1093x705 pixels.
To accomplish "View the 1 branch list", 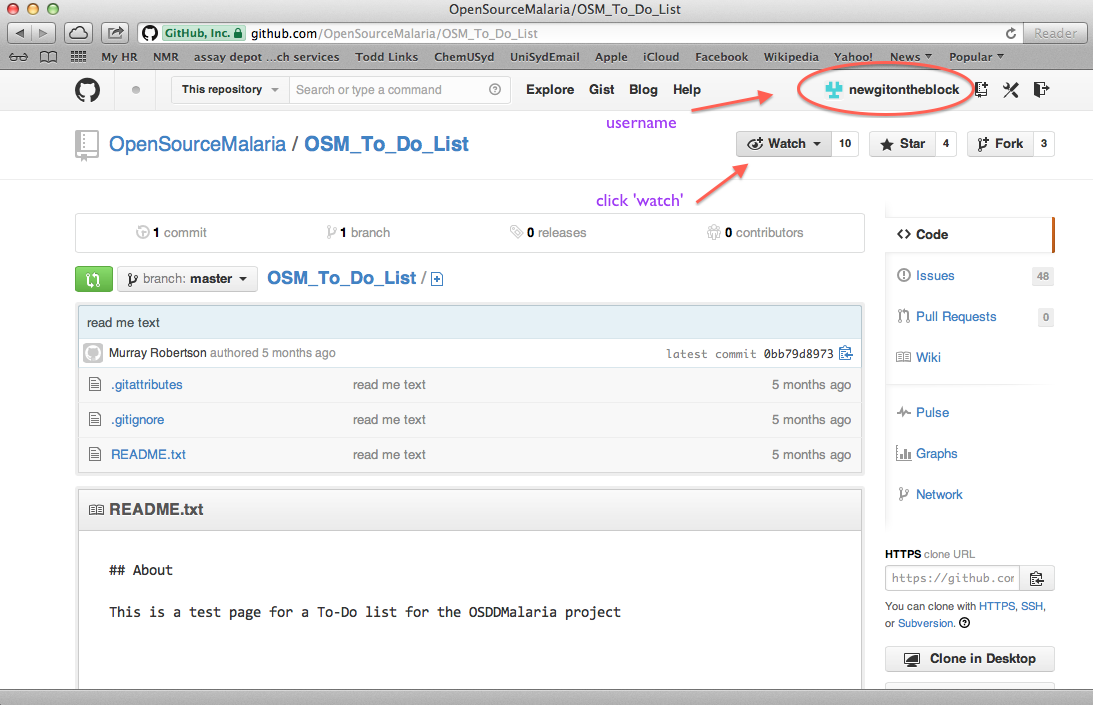I will pyautogui.click(x=358, y=233).
